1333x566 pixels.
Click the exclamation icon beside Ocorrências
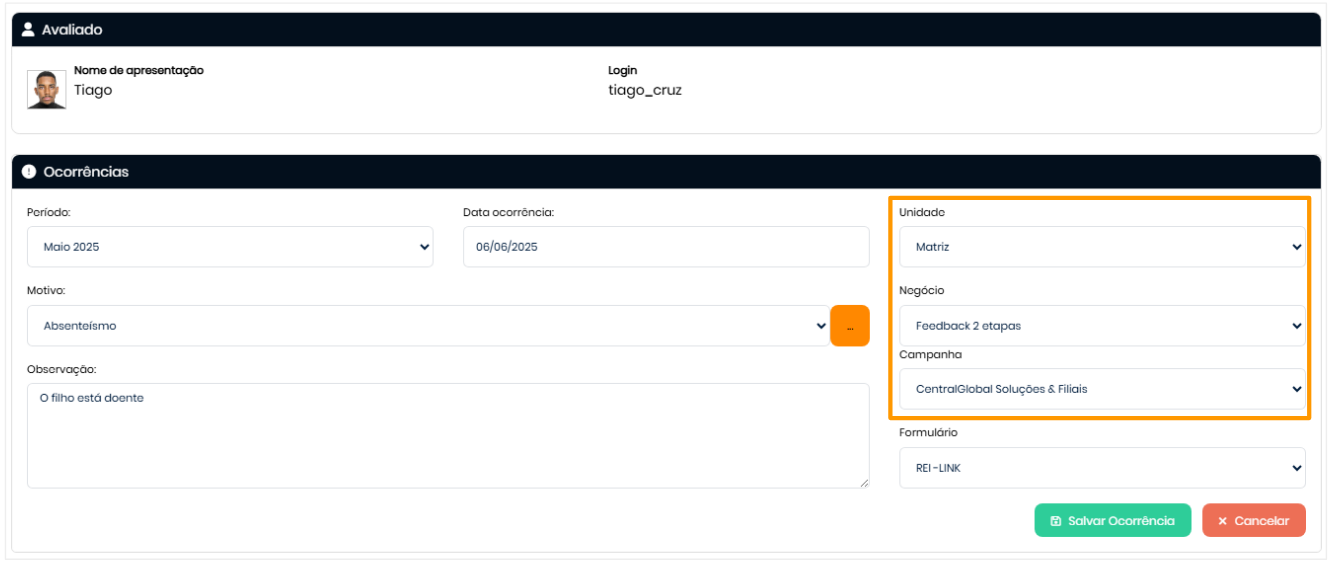coord(28,172)
